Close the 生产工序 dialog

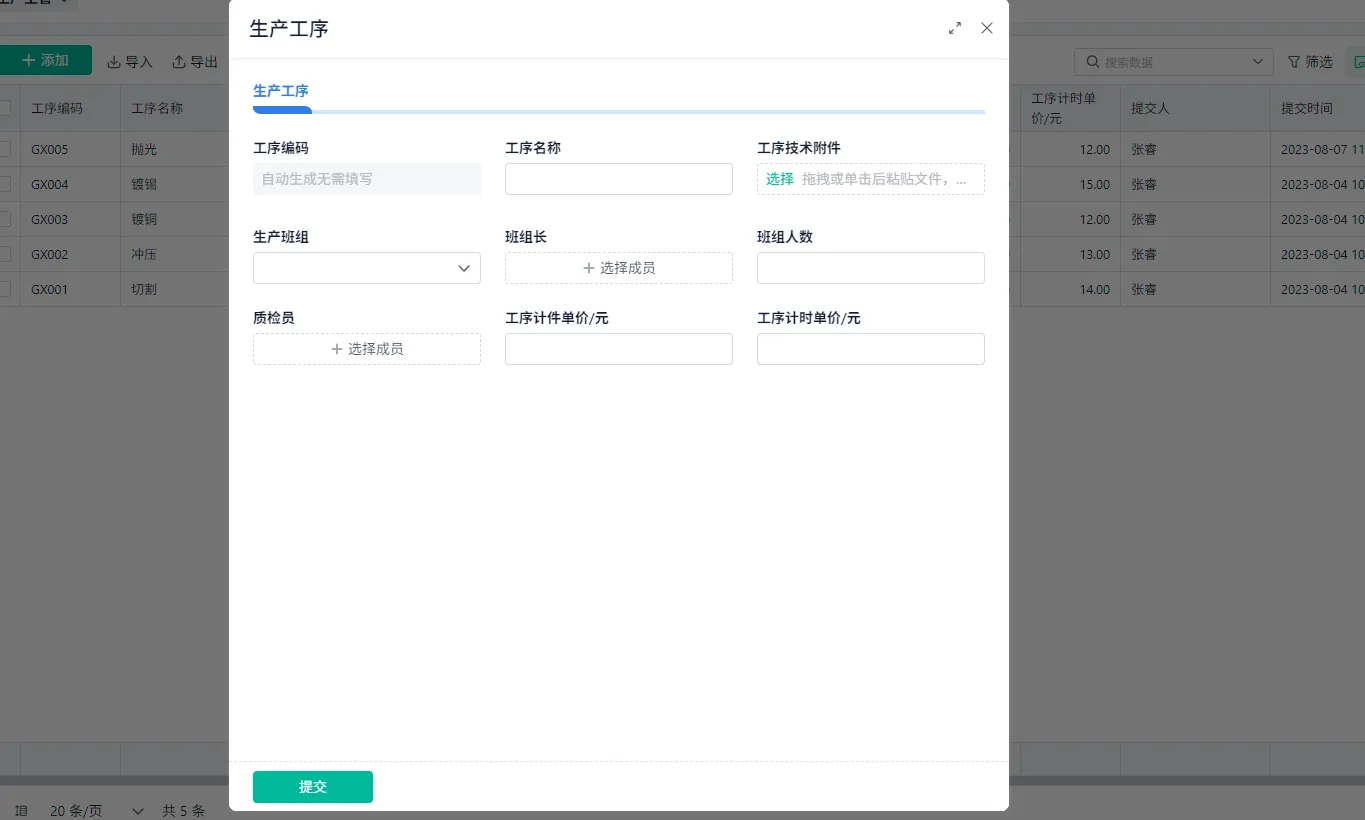click(987, 28)
